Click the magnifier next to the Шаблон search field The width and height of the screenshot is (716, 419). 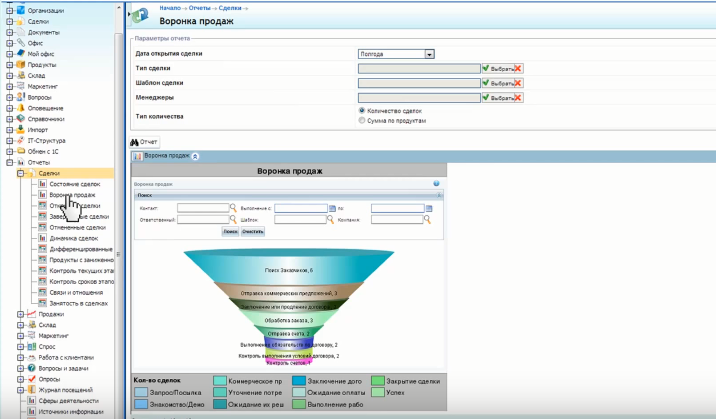click(x=330, y=220)
